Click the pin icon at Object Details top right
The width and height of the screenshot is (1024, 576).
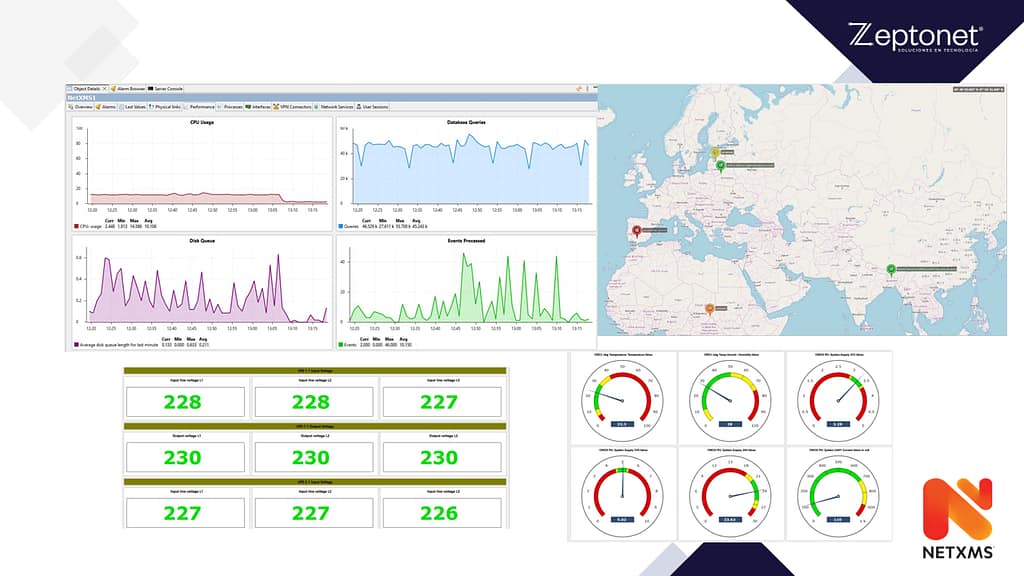pos(578,89)
